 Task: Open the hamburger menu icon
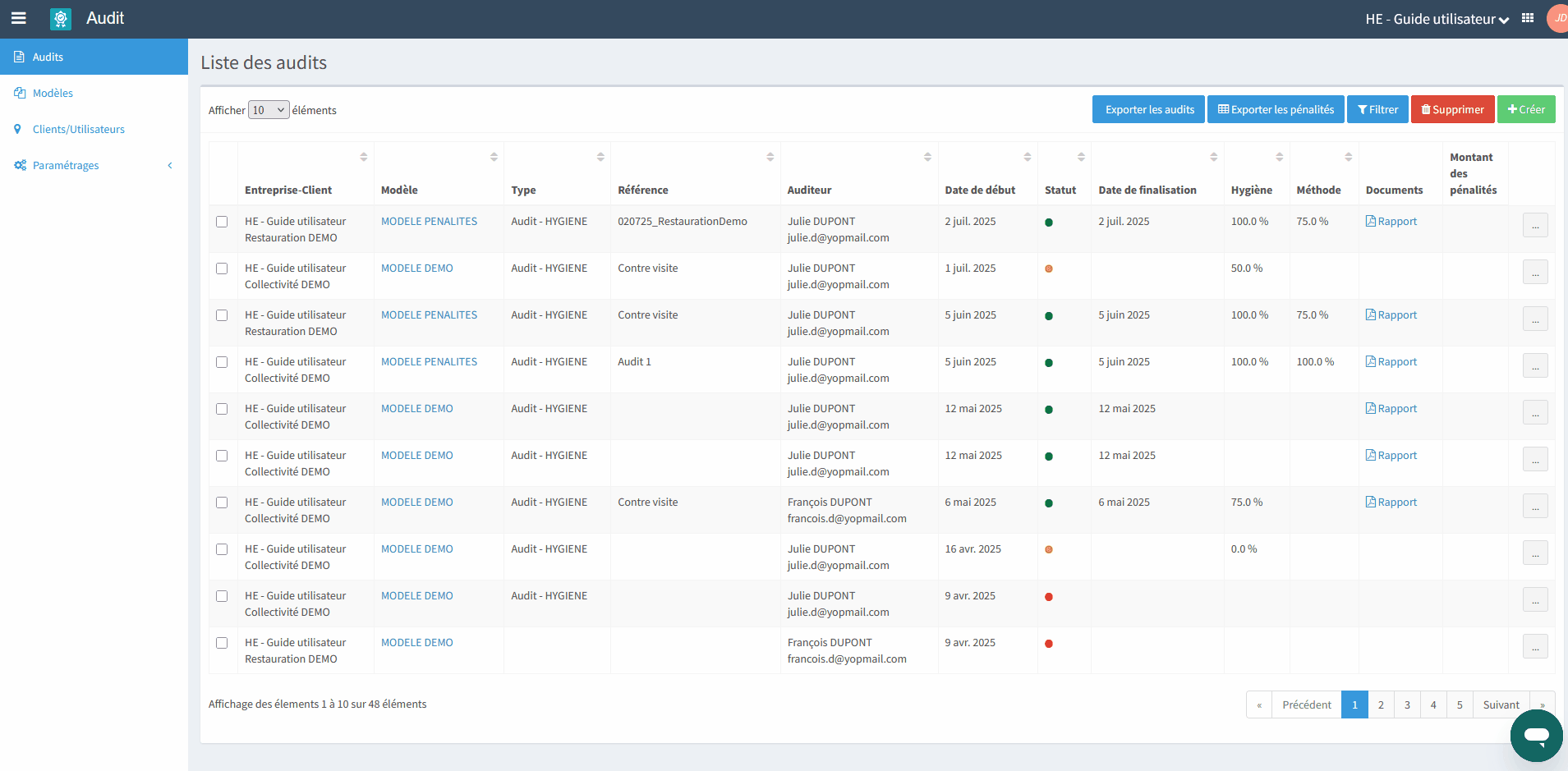[x=18, y=18]
